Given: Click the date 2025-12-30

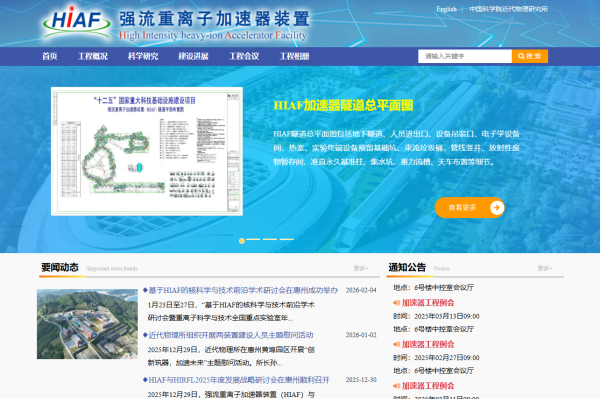Looking at the screenshot, I should tap(361, 380).
